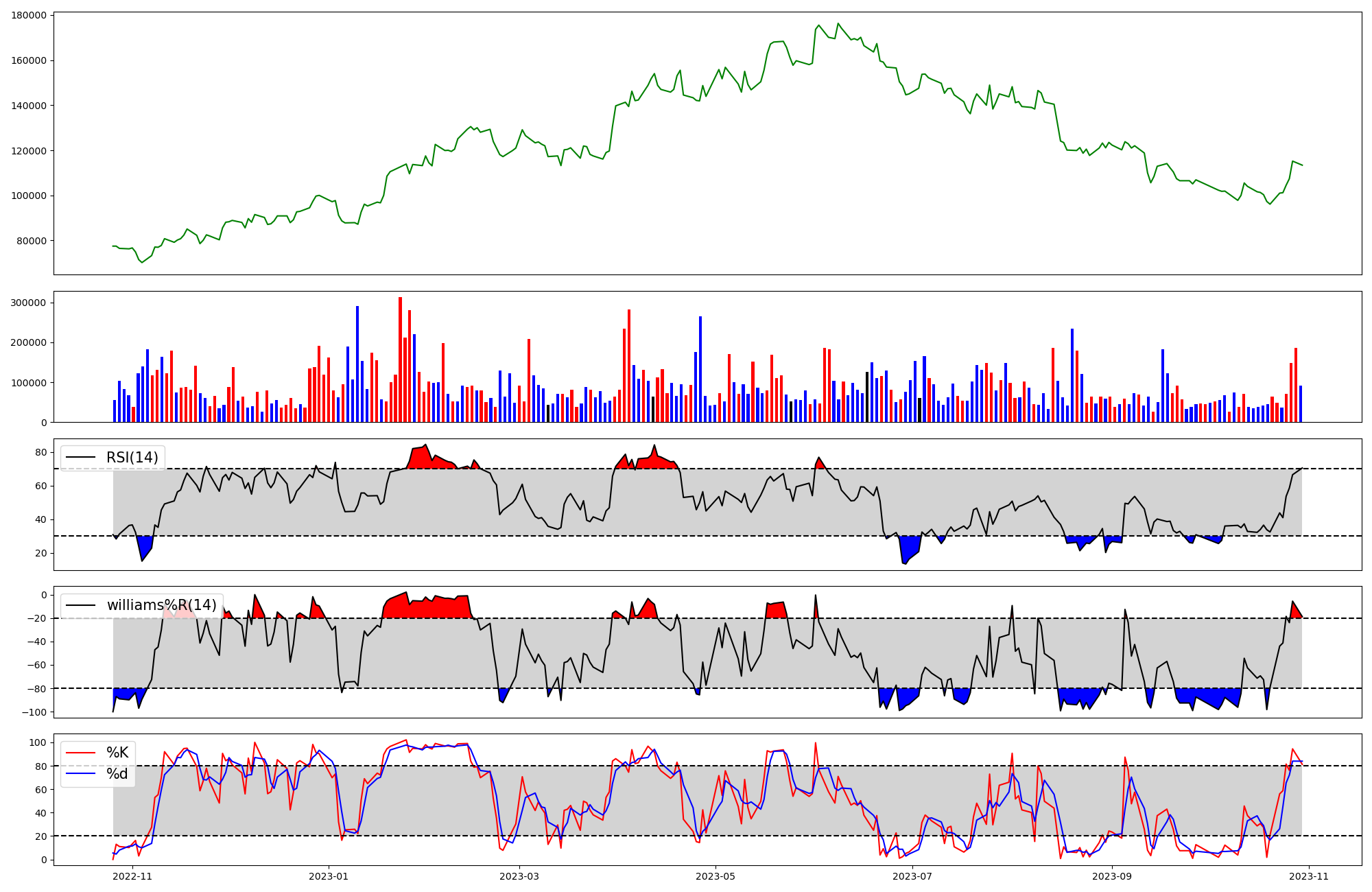Click the 80000 price axis tick label
1372x892 pixels.
pos(32,241)
